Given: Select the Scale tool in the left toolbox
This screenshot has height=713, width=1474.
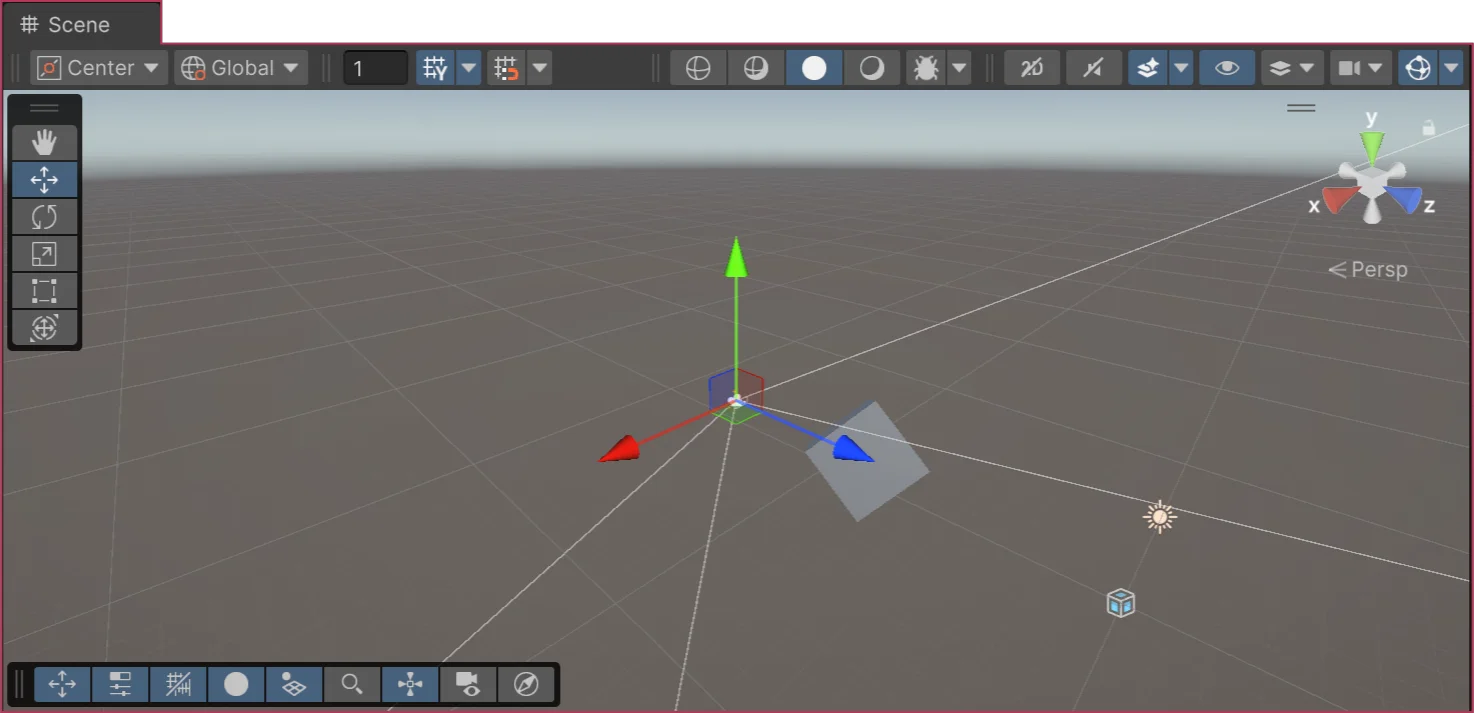Looking at the screenshot, I should click(x=44, y=254).
